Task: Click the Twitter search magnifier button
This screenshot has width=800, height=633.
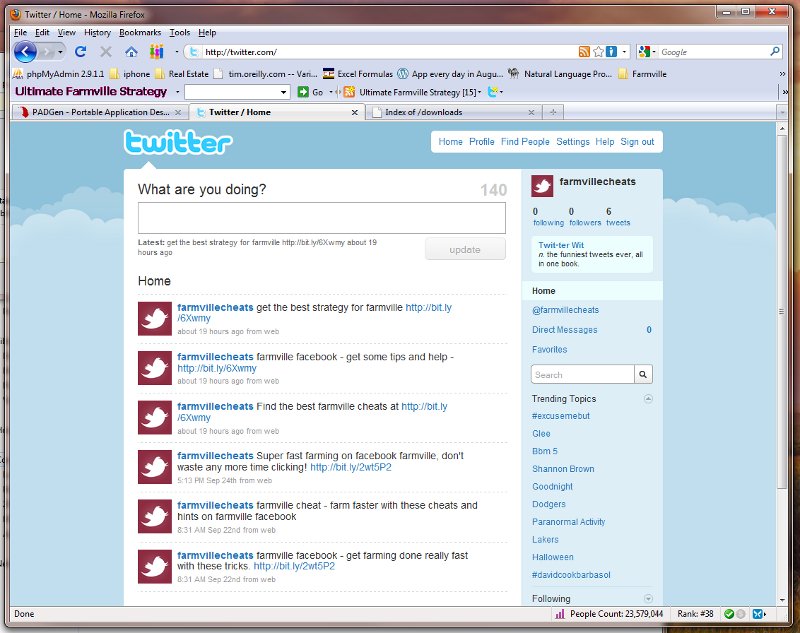Action: click(x=643, y=374)
